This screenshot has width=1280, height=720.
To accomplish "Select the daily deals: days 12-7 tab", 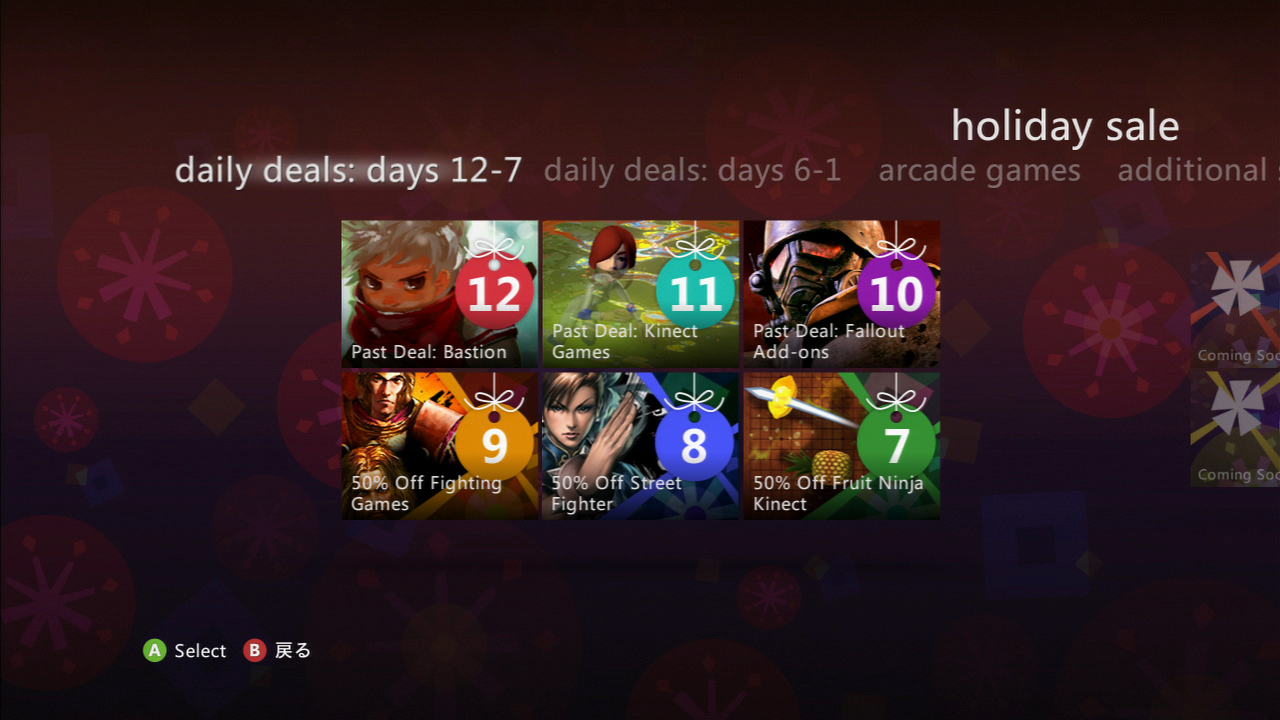I will click(348, 170).
